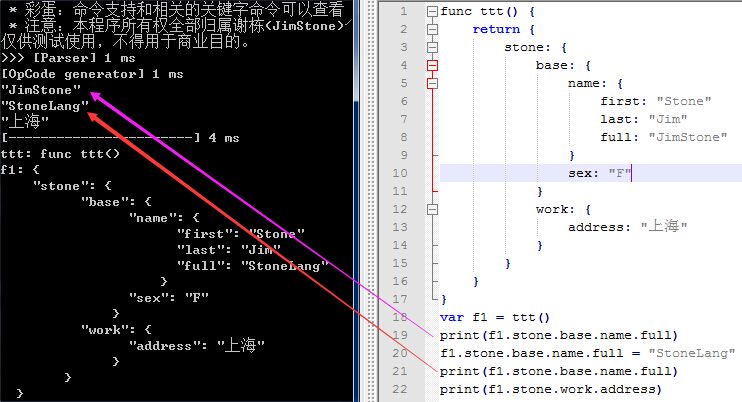
Task: Collapse the stone: block fold marker
Action: coord(432,47)
